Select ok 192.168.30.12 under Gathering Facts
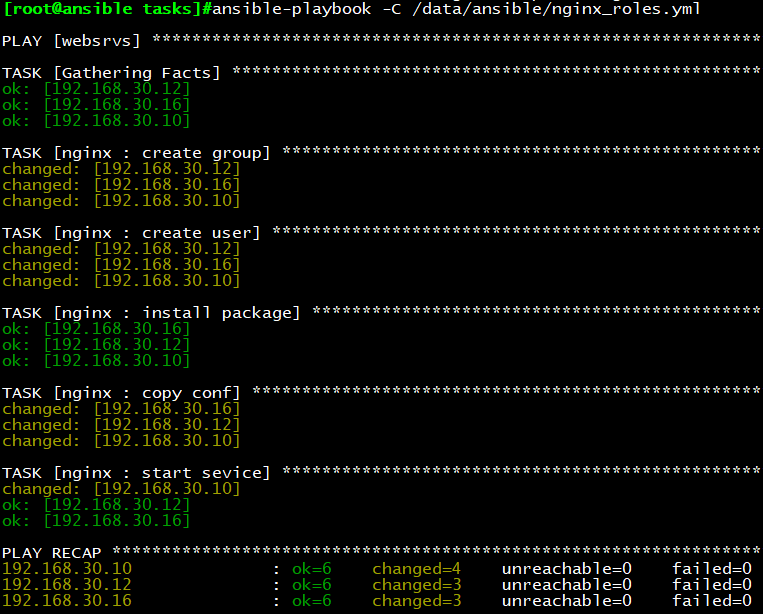This screenshot has width=763, height=614. click(96, 89)
